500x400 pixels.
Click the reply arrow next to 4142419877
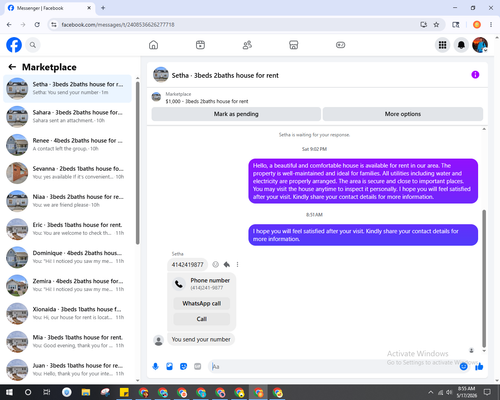click(227, 264)
